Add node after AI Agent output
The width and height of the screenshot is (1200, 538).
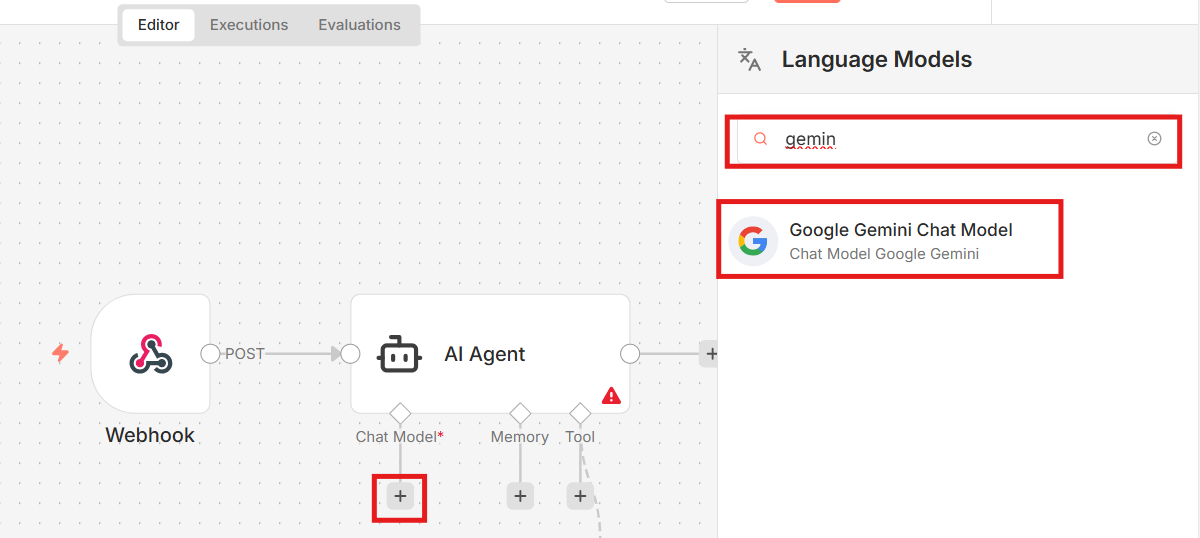click(709, 354)
